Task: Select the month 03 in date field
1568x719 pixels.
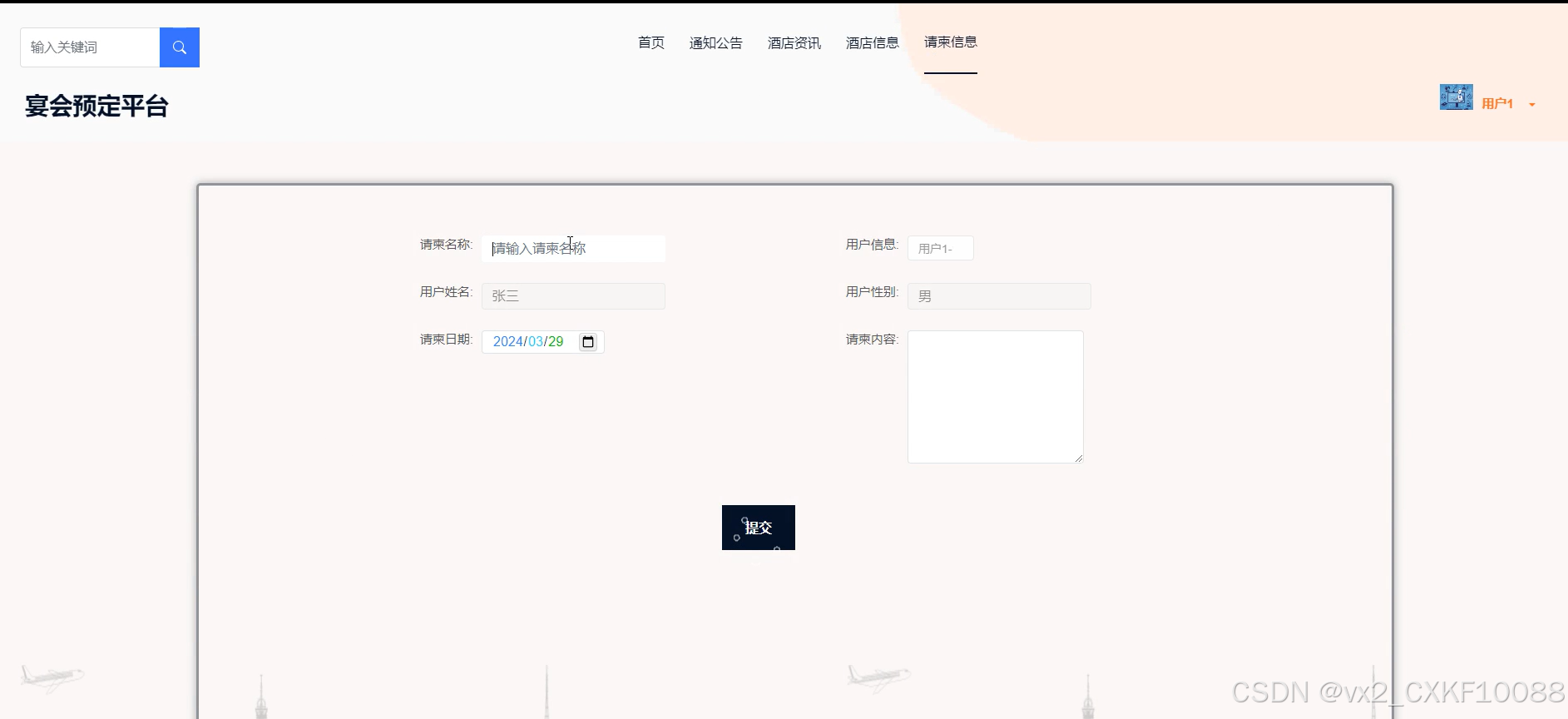Action: tap(536, 342)
